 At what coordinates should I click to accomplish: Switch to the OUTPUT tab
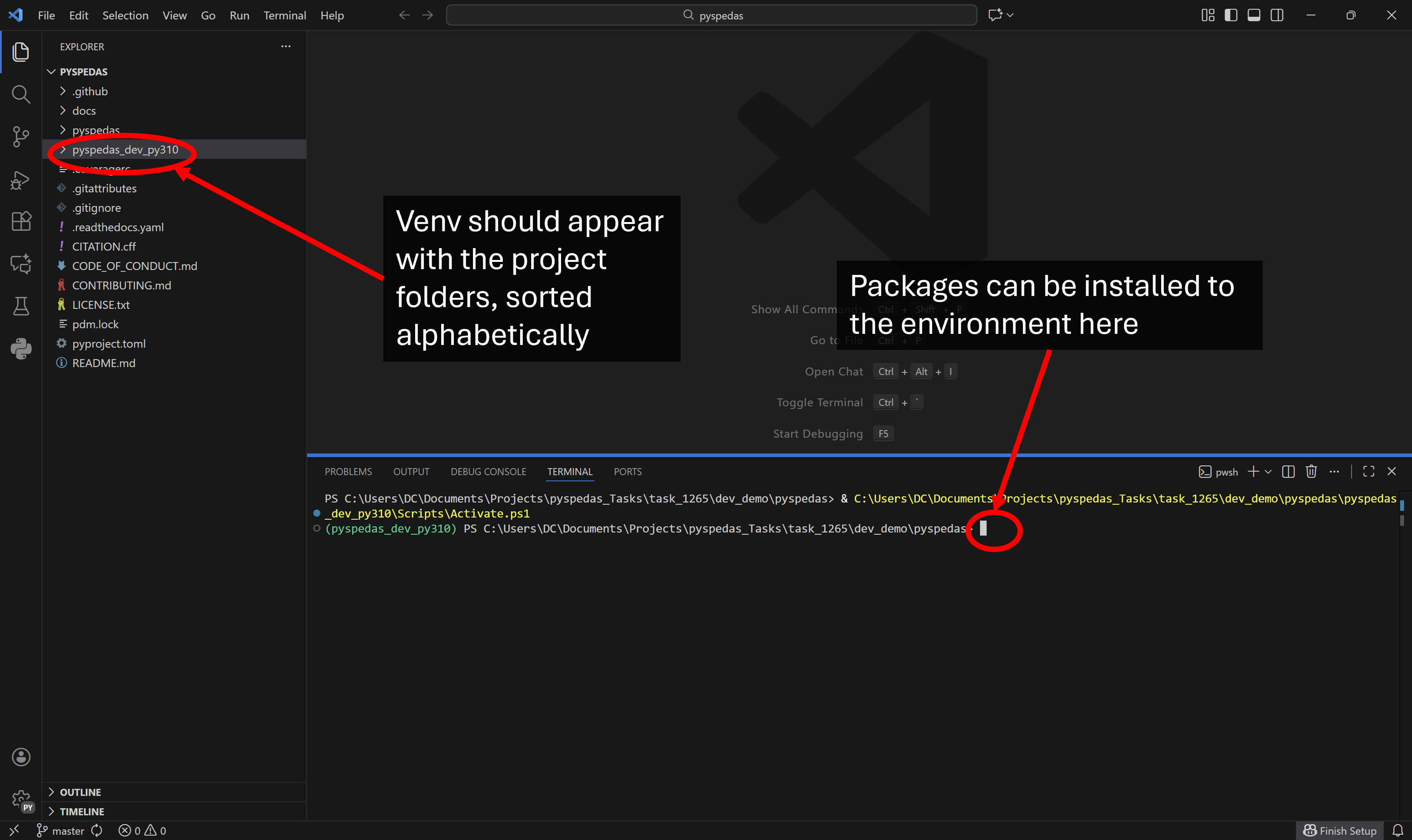point(411,472)
